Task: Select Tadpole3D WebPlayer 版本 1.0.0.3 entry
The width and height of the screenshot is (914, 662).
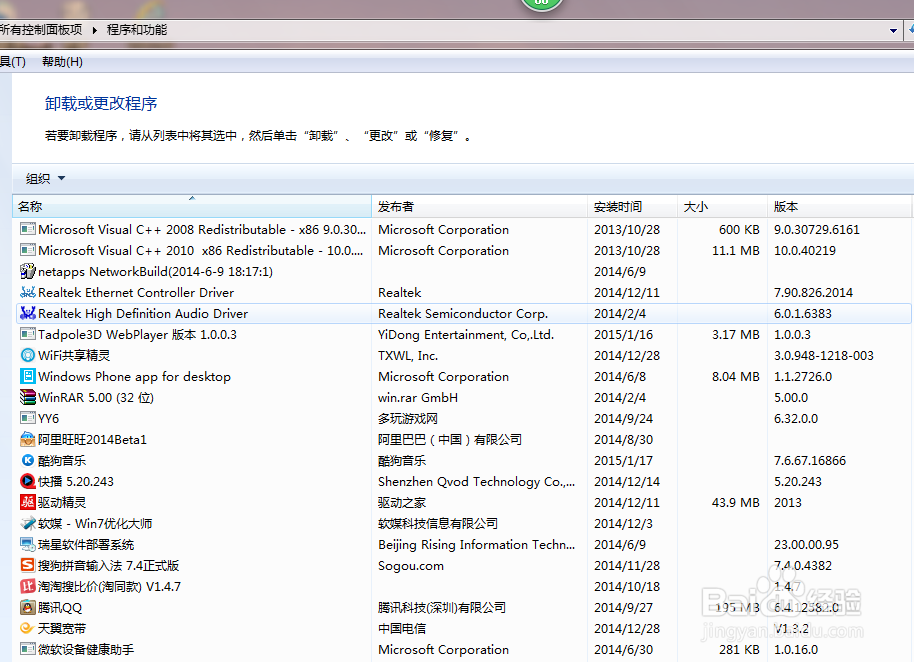Action: (x=463, y=334)
